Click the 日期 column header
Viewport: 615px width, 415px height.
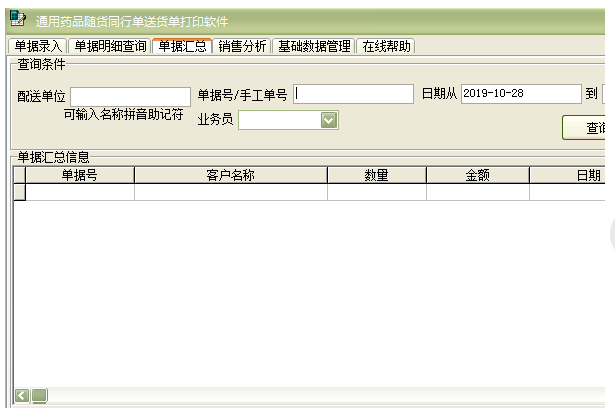(568, 175)
